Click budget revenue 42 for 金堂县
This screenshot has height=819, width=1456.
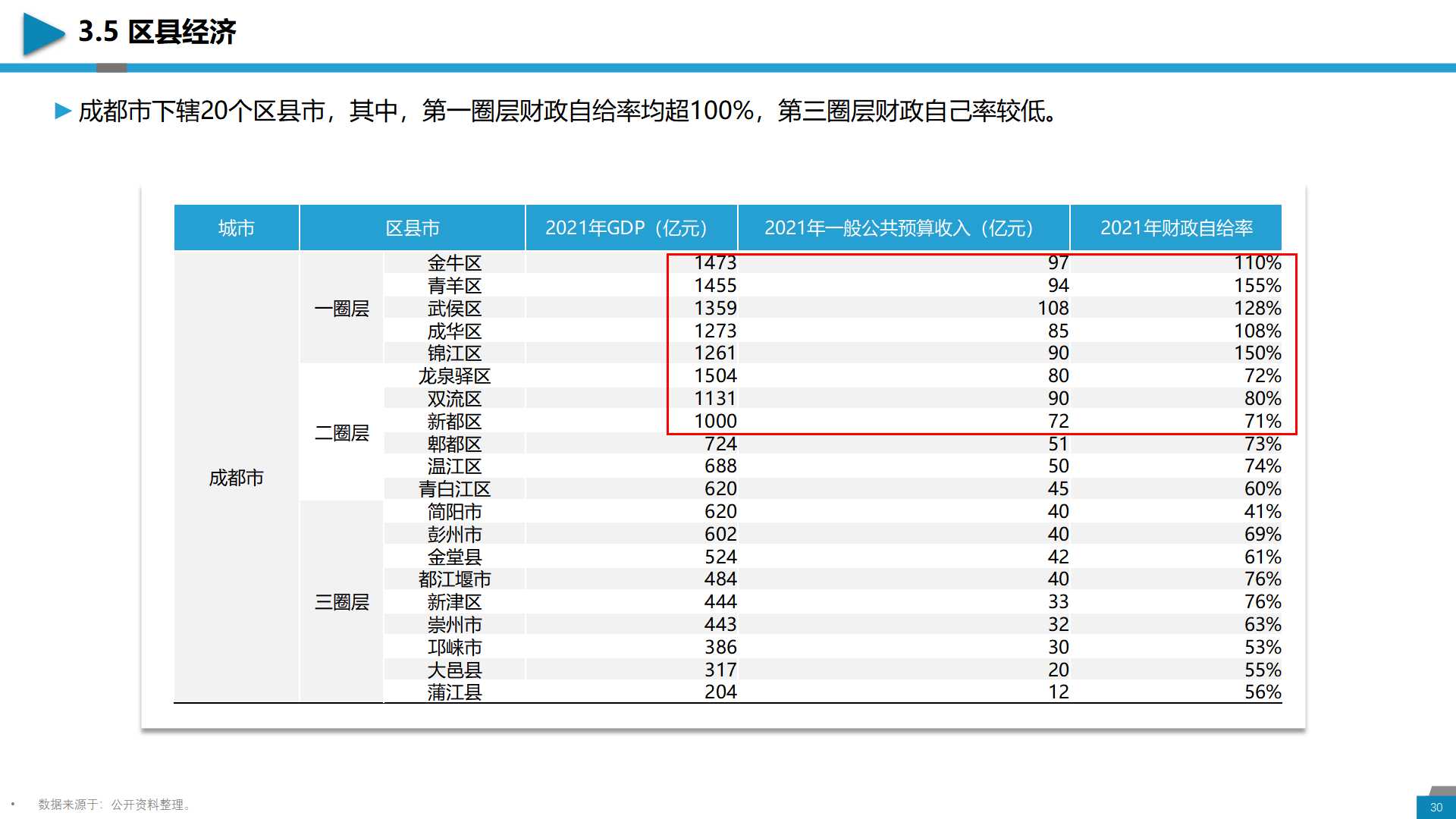[1059, 557]
